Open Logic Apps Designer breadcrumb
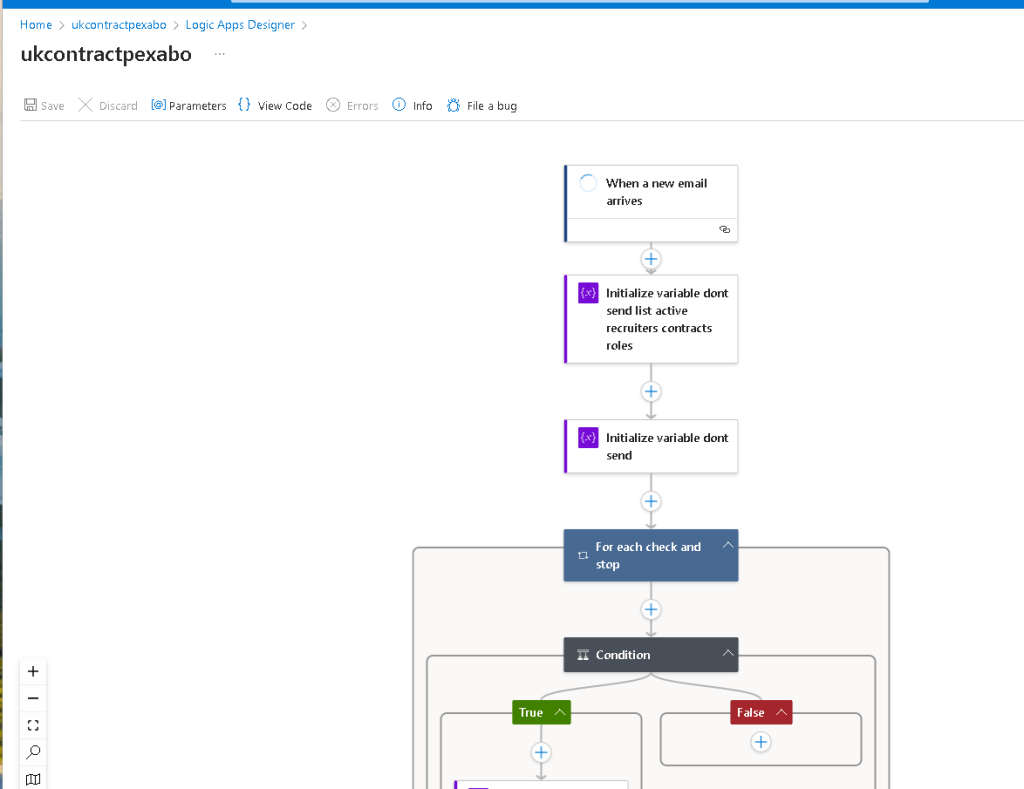The height and width of the screenshot is (789, 1024). pyautogui.click(x=240, y=25)
